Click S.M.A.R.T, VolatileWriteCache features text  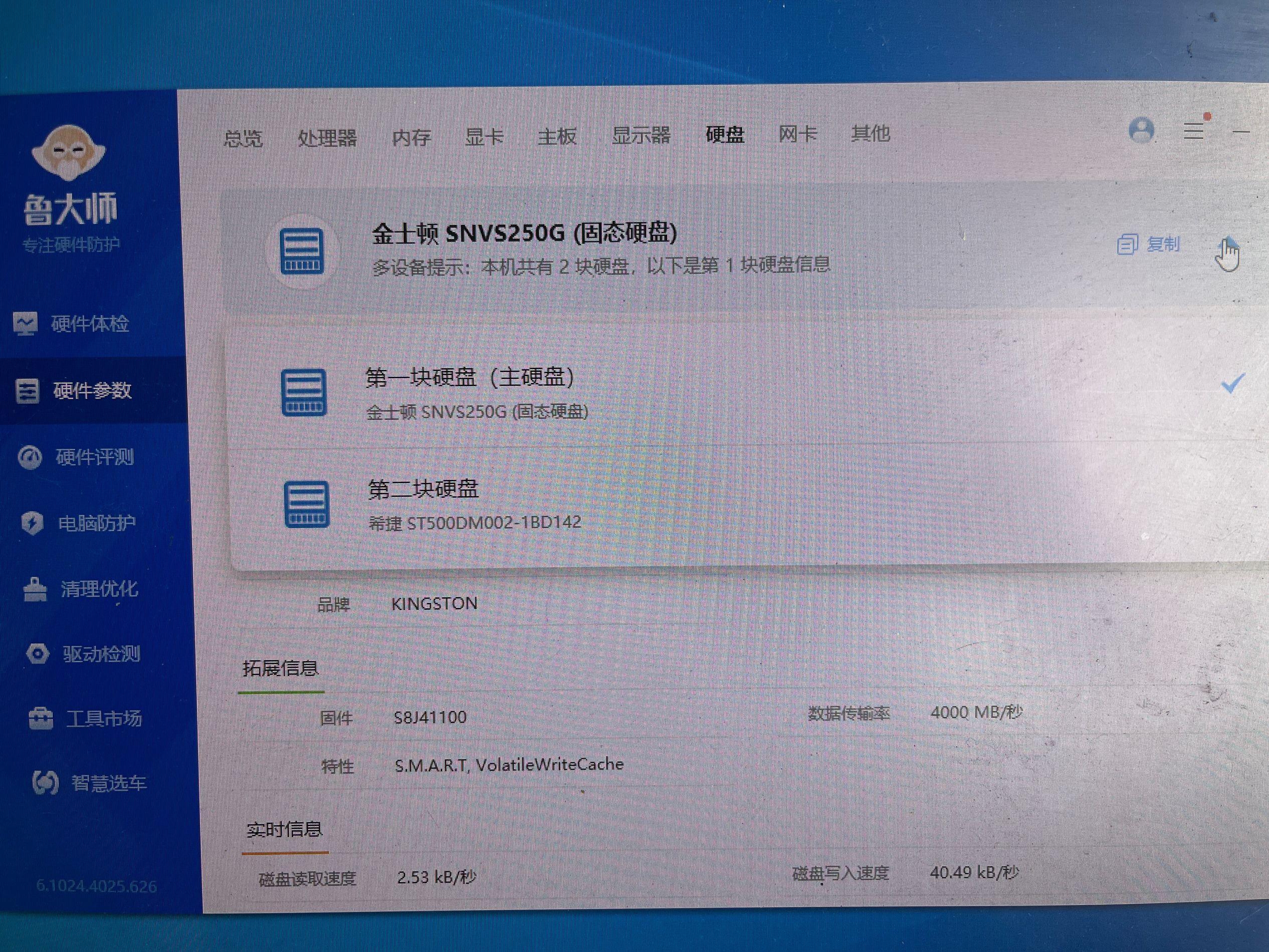(509, 765)
